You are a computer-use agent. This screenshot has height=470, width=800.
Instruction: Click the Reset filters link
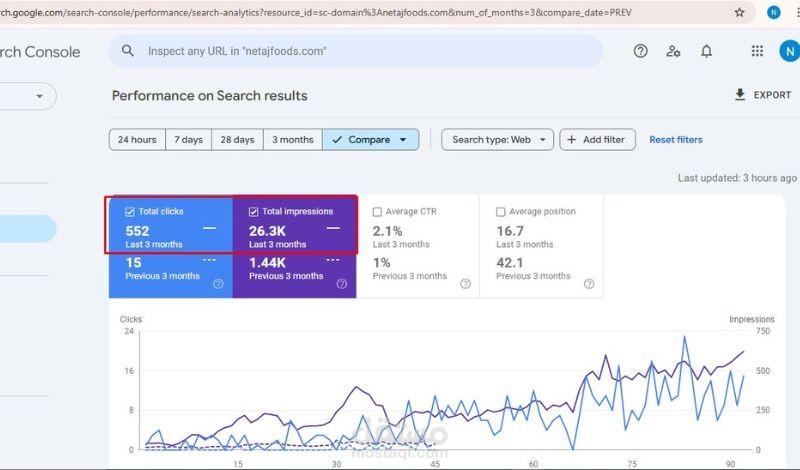tap(676, 139)
